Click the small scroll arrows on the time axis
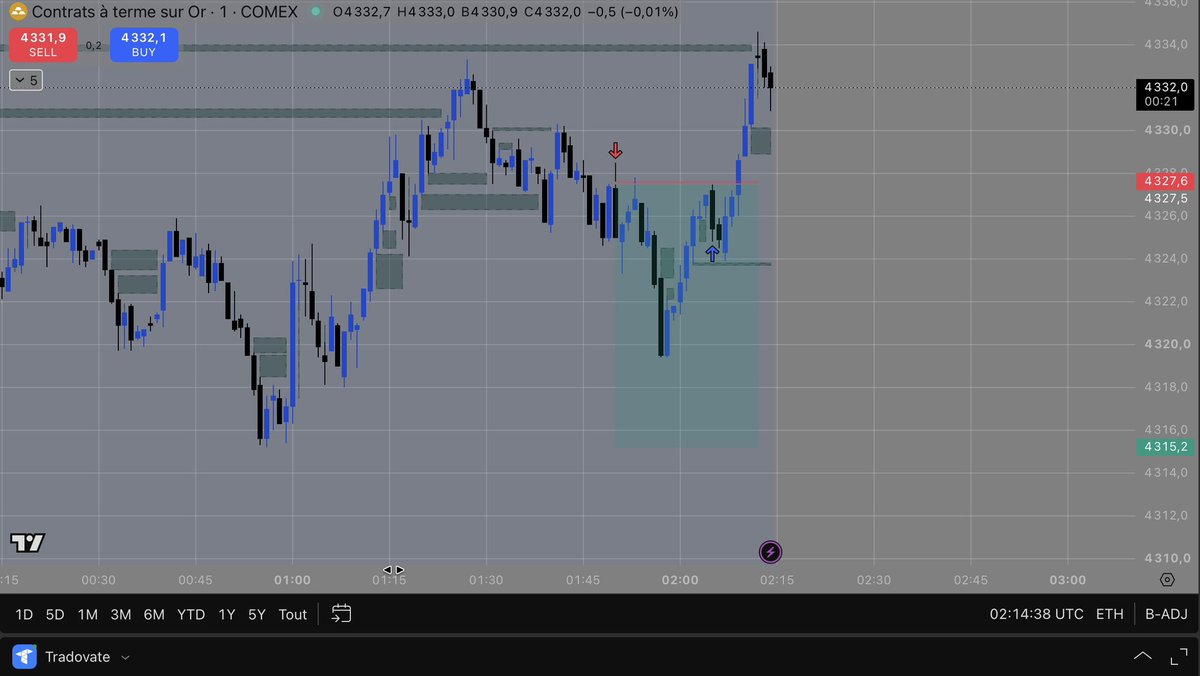The width and height of the screenshot is (1200, 676). [393, 570]
